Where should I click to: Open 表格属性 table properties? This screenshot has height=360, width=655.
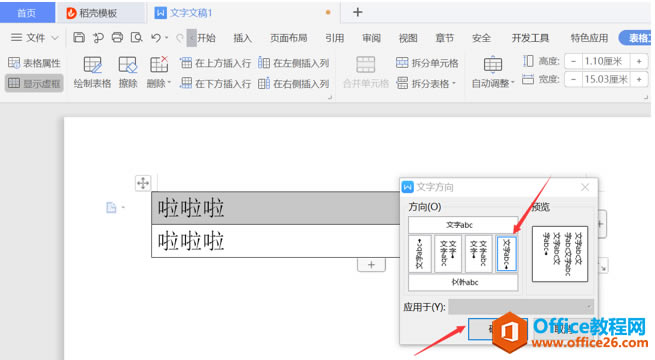point(34,63)
